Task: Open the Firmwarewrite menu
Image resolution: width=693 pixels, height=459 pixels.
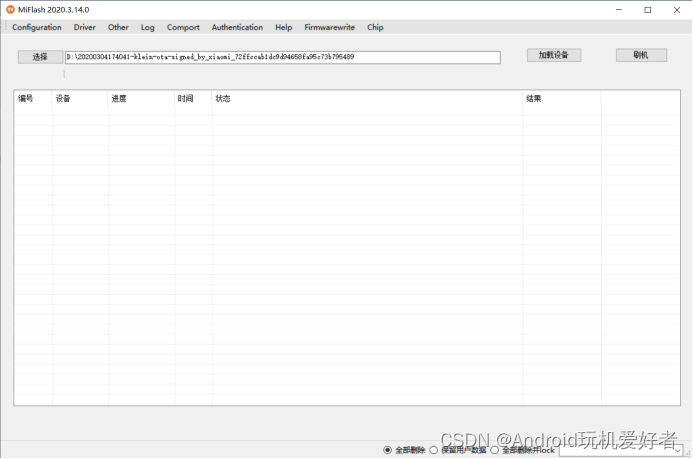Action: [x=329, y=27]
